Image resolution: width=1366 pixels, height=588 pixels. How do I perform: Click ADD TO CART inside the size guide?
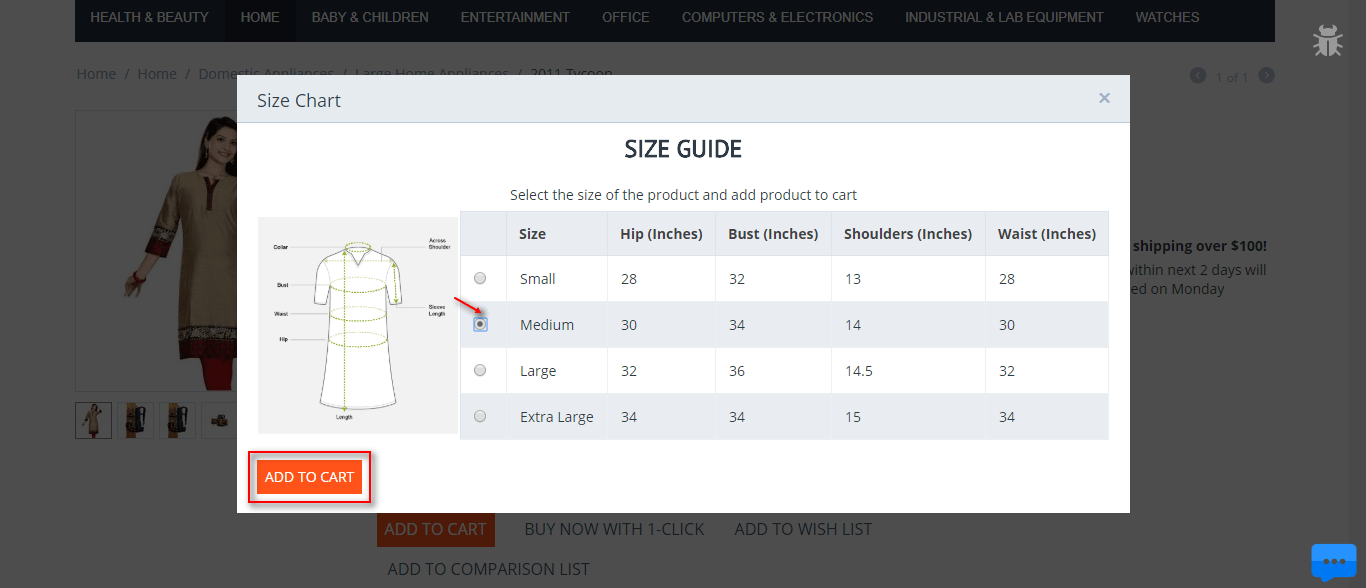pos(309,476)
